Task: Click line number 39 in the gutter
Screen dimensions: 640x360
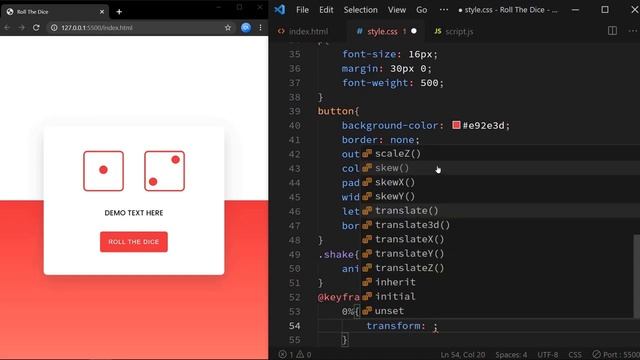Action: (x=295, y=111)
